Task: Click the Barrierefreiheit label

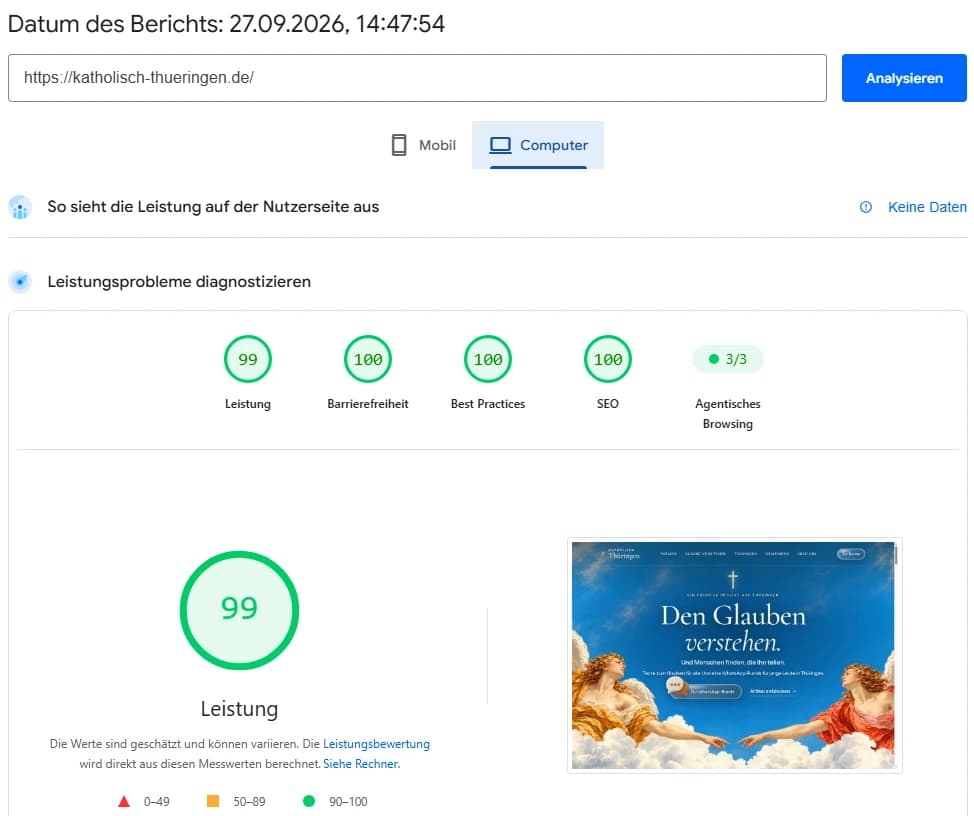Action: [368, 404]
